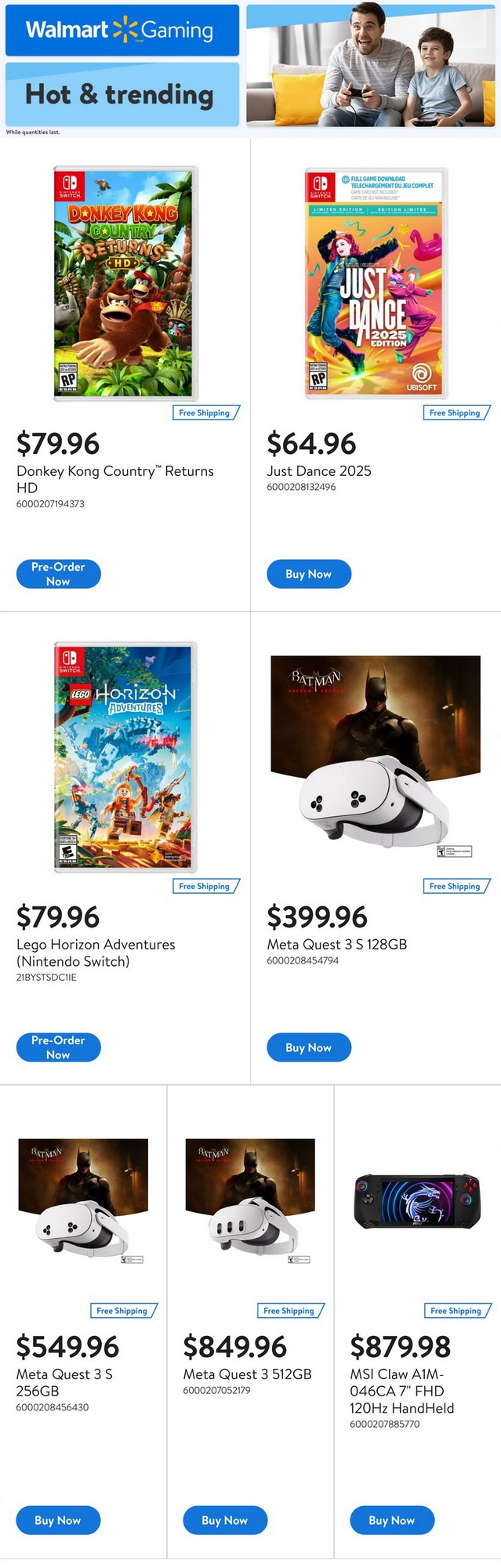Viewport: 501px width, 1568px height.
Task: Open Donkey Kong Country Returns HD cover
Action: click(125, 284)
